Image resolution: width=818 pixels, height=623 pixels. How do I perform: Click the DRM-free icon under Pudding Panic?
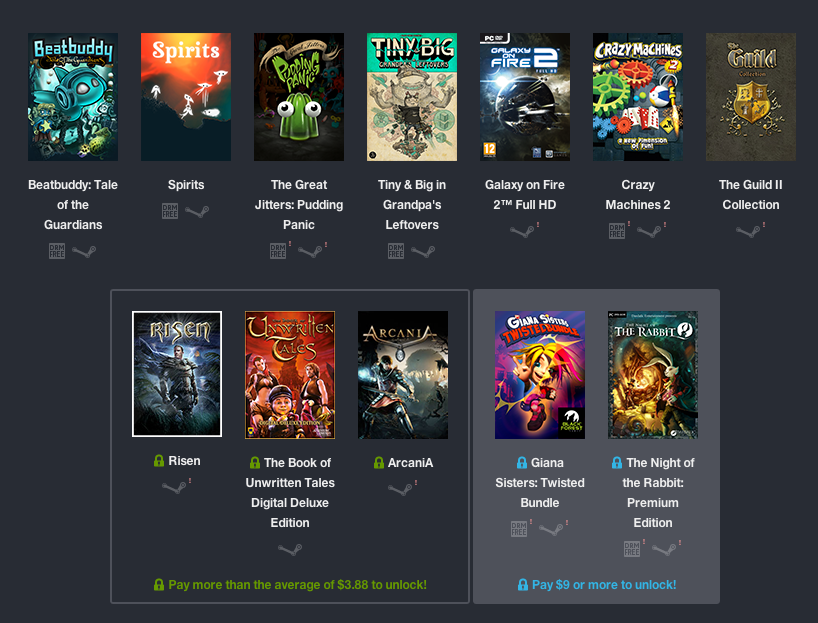[x=278, y=251]
